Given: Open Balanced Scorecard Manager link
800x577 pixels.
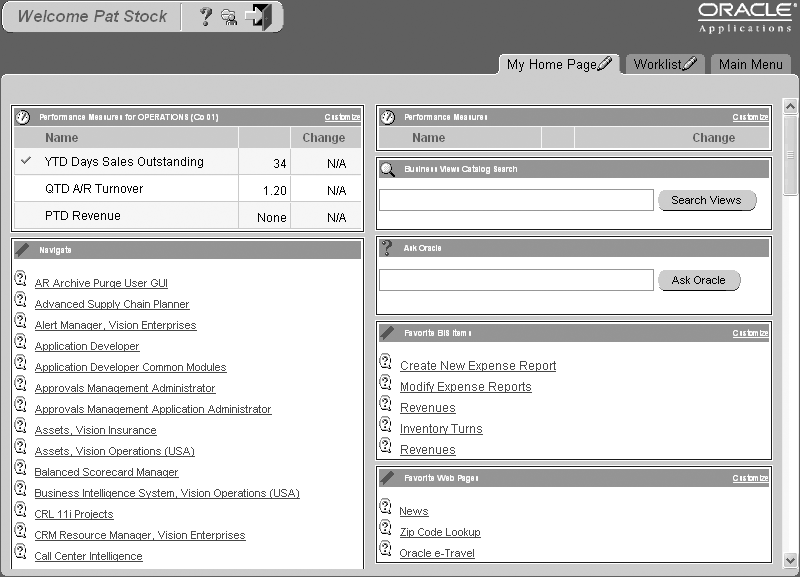Looking at the screenshot, I should pos(106,472).
